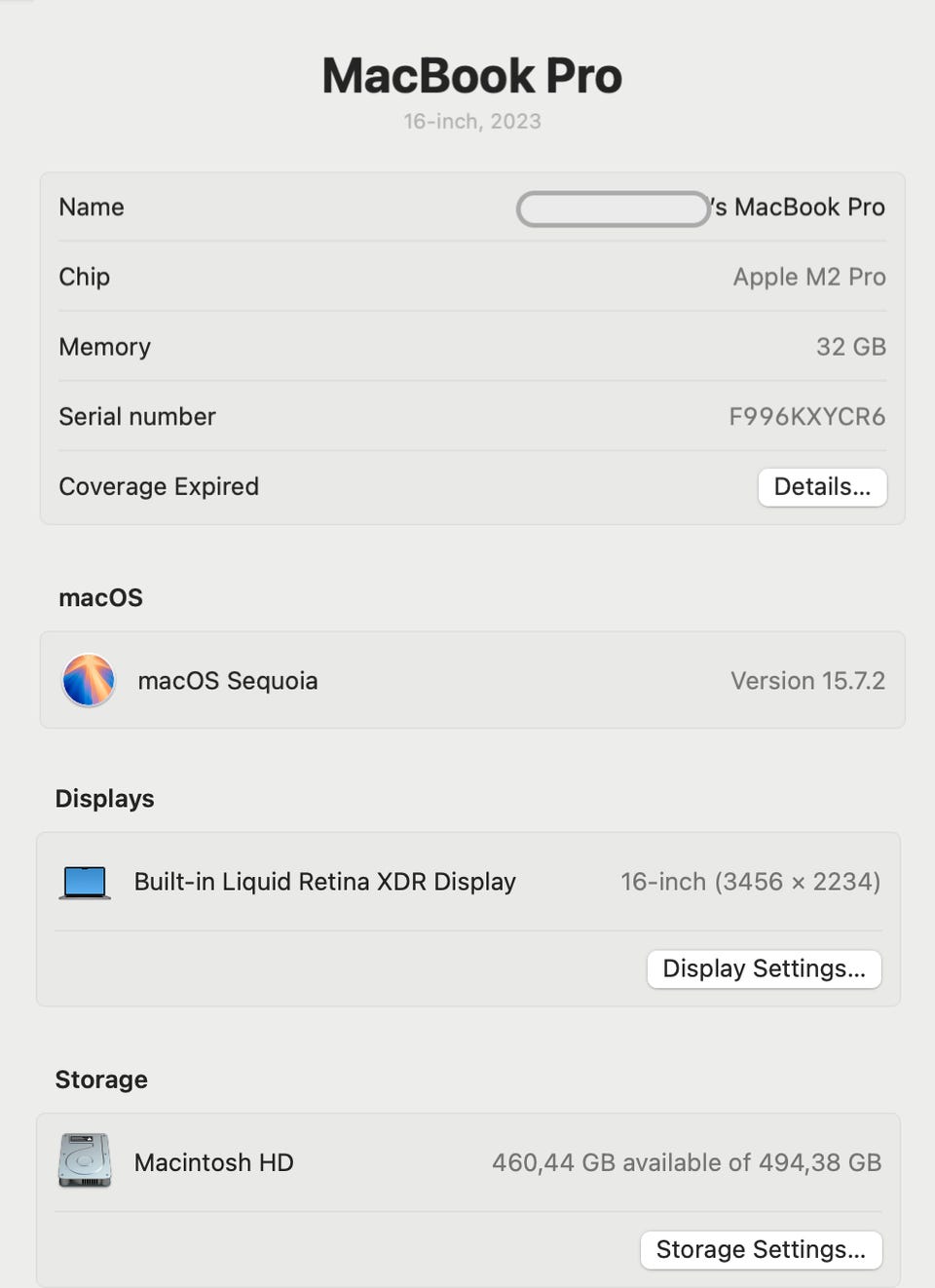Open coverage Details button
935x1288 pixels.
pos(822,487)
